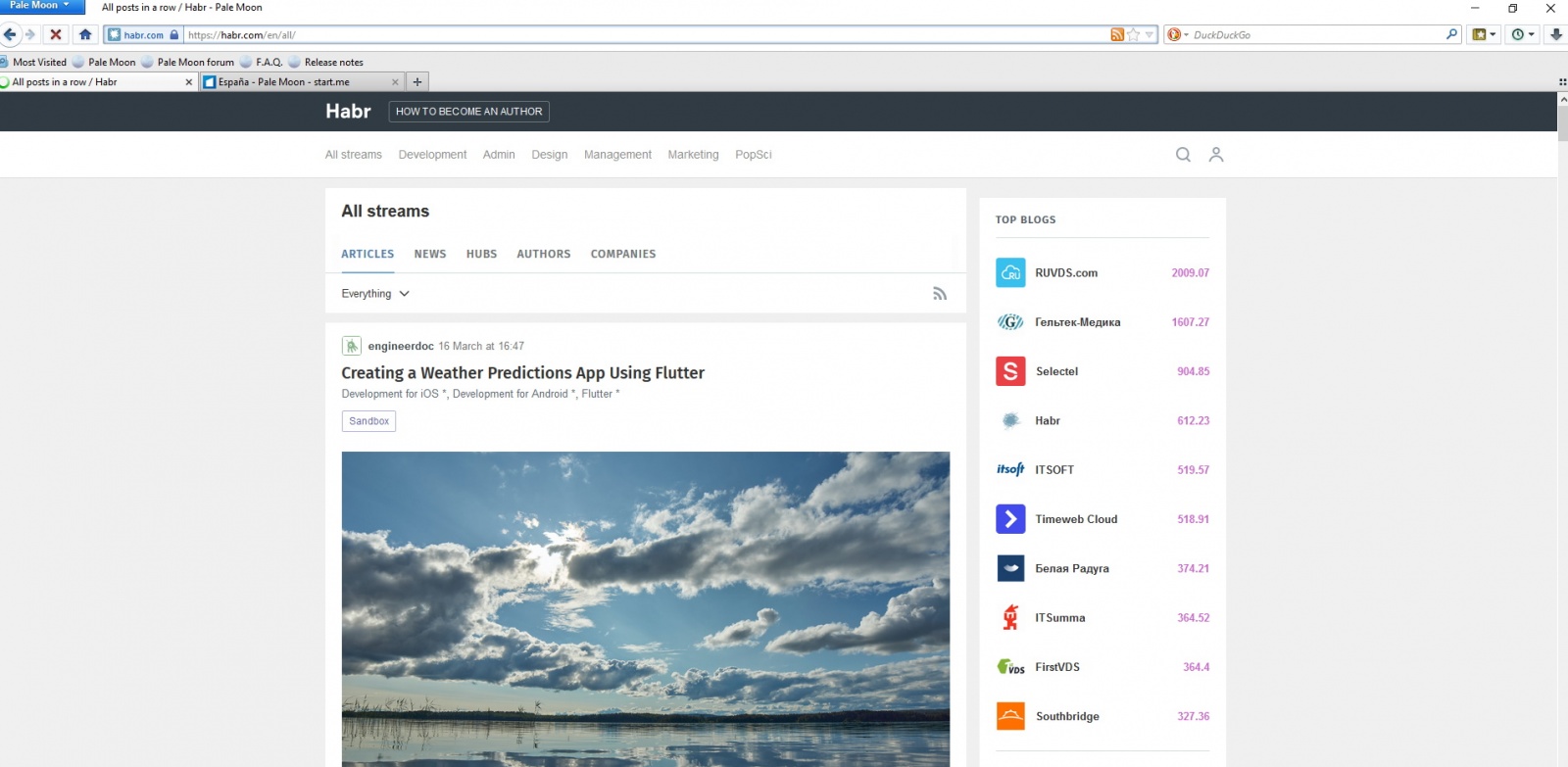Click the user profile icon
Viewport: 1568px width, 767px height.
[1216, 155]
